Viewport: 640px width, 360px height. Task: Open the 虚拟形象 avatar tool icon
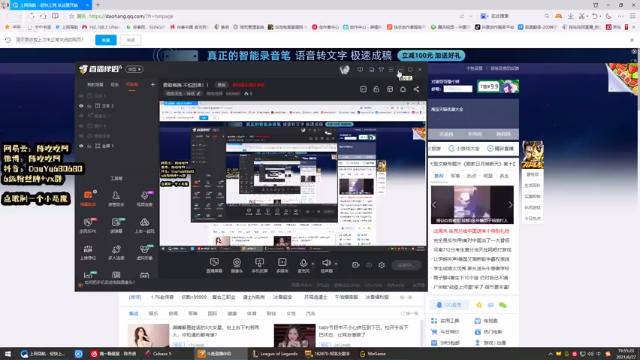click(x=144, y=252)
